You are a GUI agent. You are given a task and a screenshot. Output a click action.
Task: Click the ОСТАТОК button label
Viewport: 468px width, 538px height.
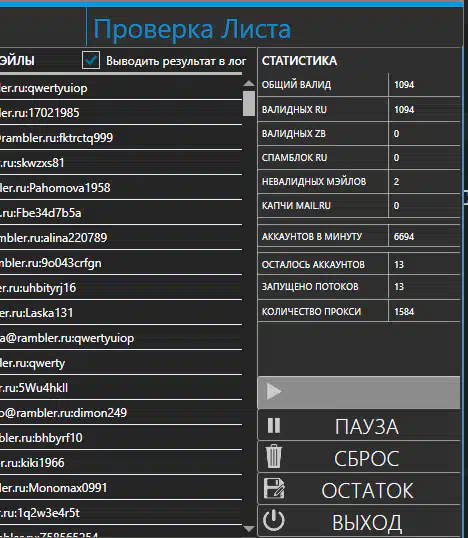click(x=367, y=490)
